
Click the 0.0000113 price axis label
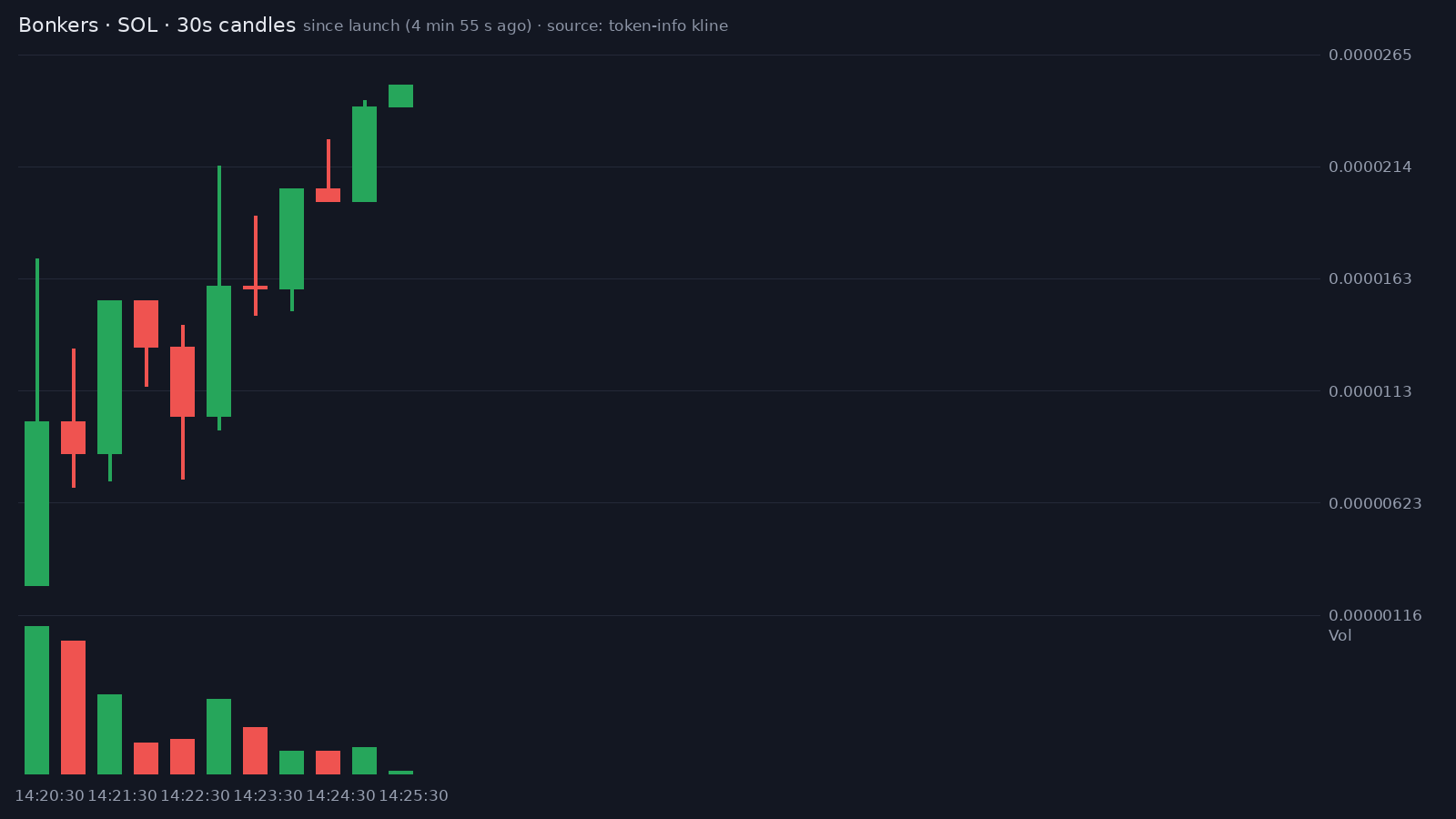point(1370,391)
